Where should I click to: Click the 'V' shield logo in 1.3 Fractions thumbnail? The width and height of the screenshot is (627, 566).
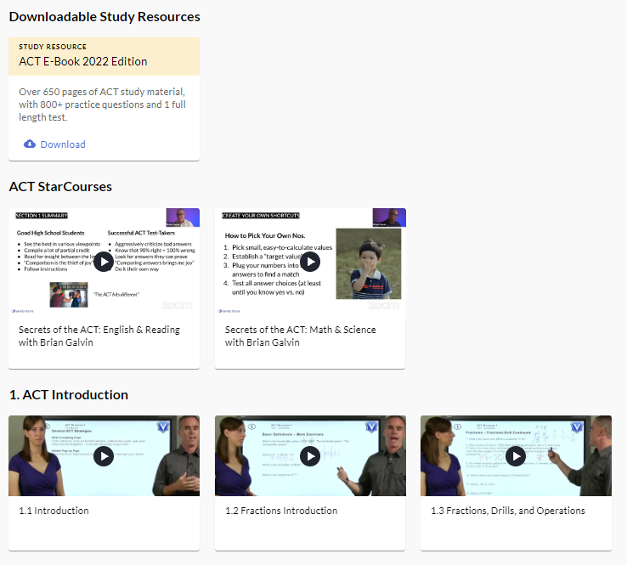tap(577, 427)
